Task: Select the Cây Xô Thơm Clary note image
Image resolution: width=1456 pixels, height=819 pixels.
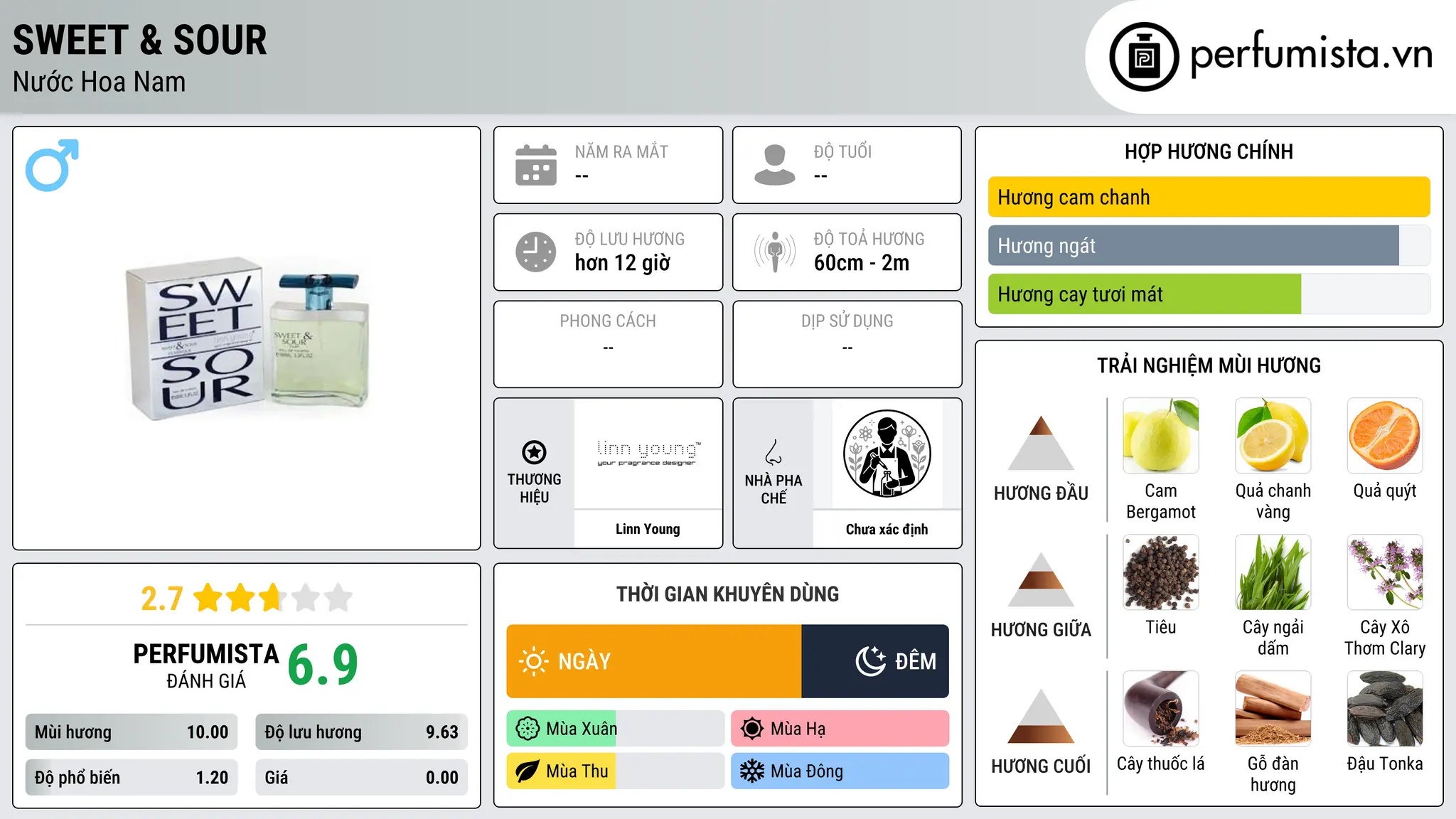Action: point(1385,572)
